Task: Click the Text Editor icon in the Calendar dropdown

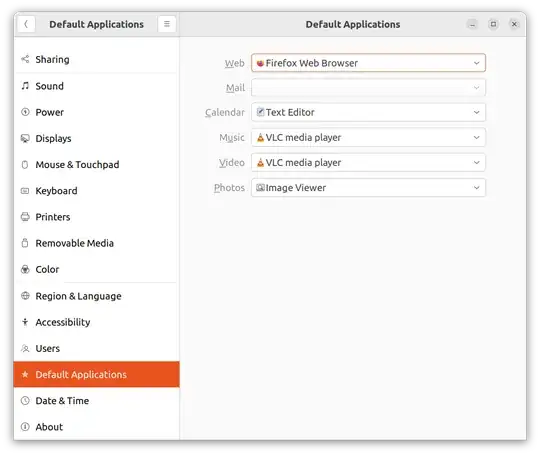Action: click(x=260, y=112)
